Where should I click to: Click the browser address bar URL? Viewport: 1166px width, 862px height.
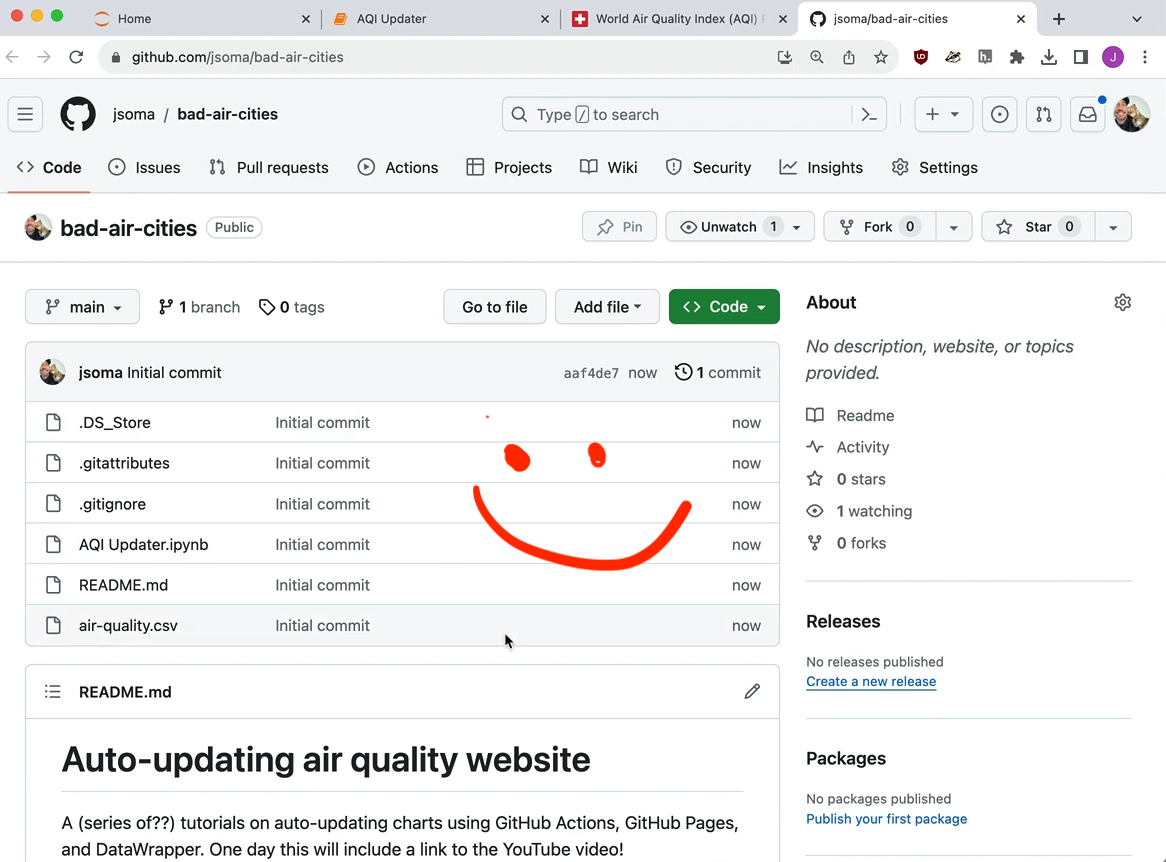click(x=237, y=57)
